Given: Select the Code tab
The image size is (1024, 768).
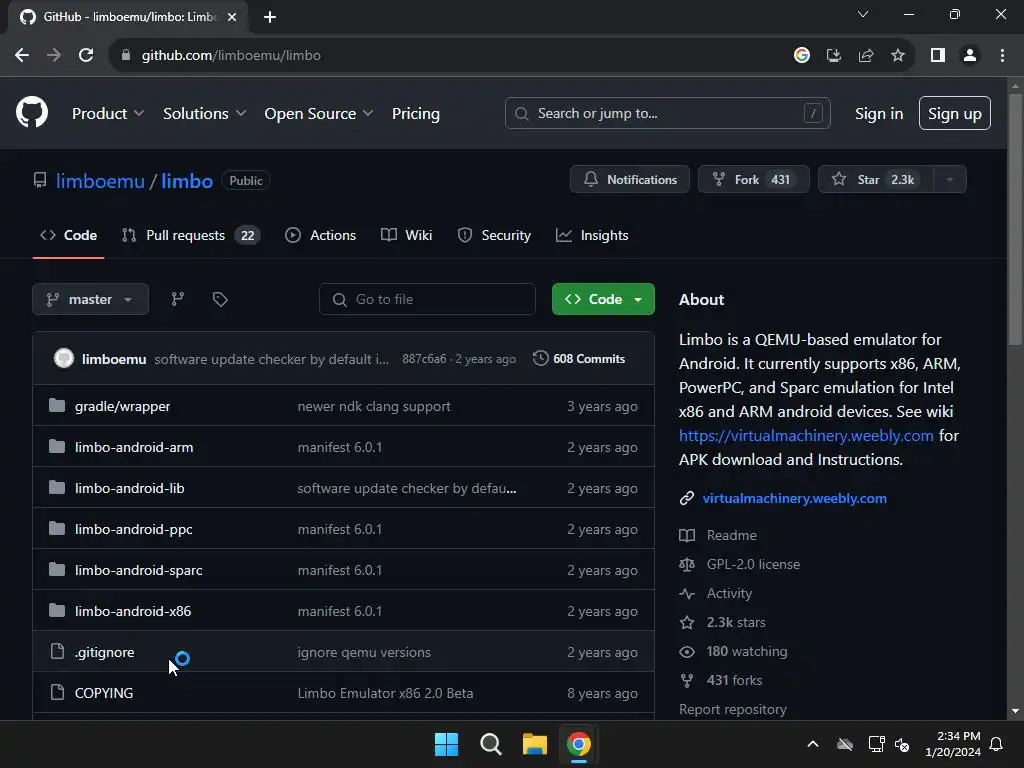Looking at the screenshot, I should [x=69, y=235].
